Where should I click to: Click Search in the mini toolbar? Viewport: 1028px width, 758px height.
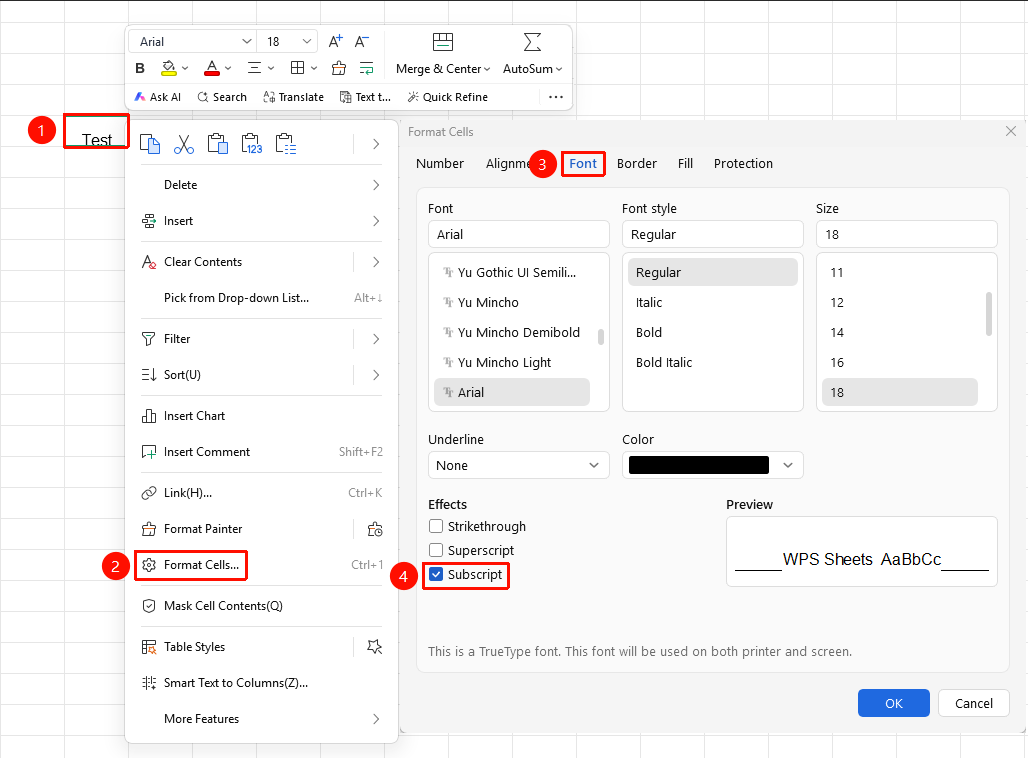click(222, 97)
